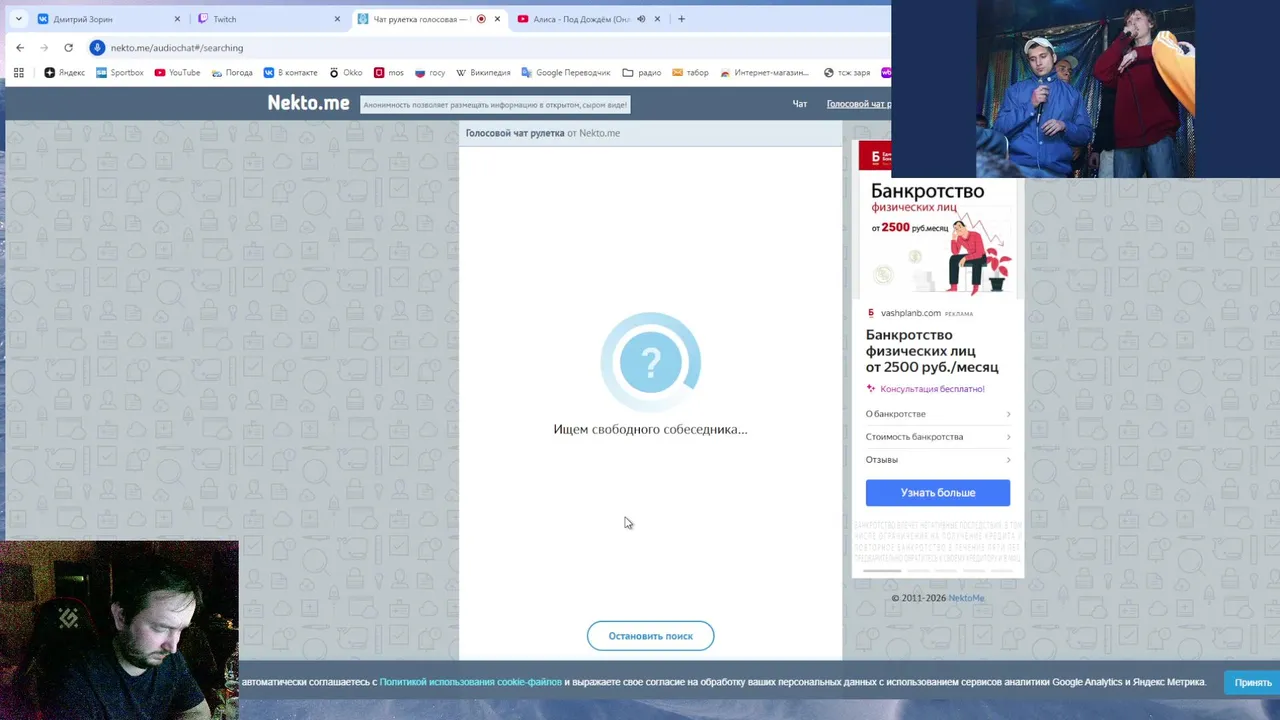
Task: Close the Чат рулетка голосовая tab
Action: [x=497, y=19]
